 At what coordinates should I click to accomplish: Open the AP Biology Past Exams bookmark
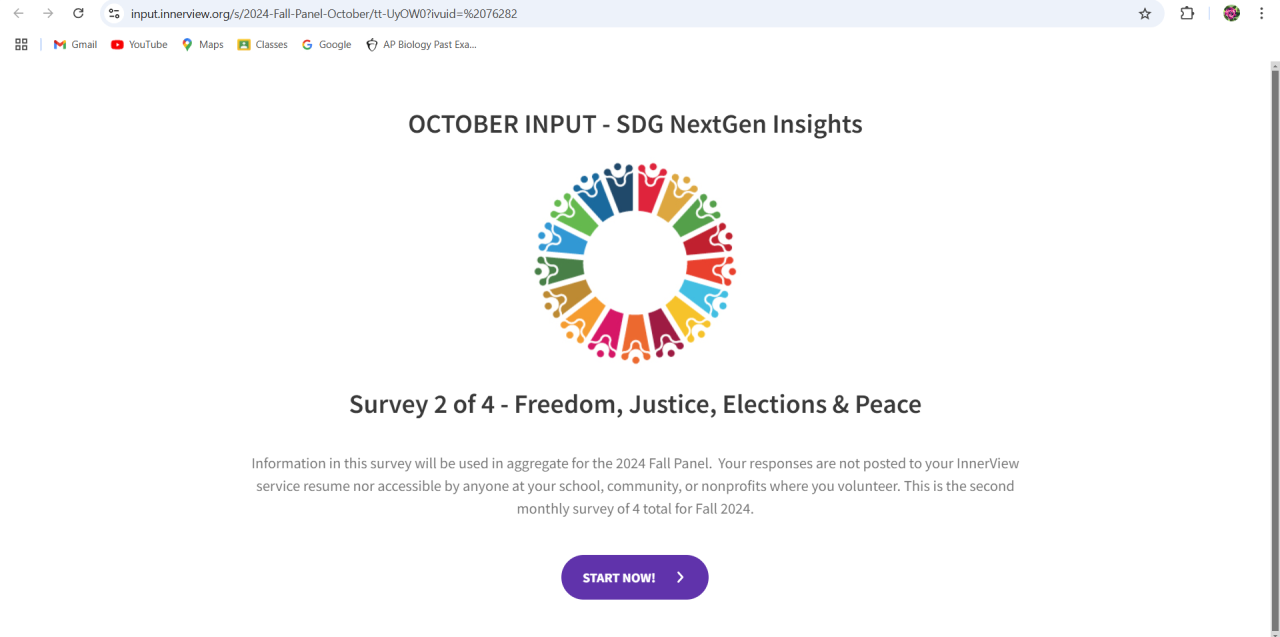(421, 45)
